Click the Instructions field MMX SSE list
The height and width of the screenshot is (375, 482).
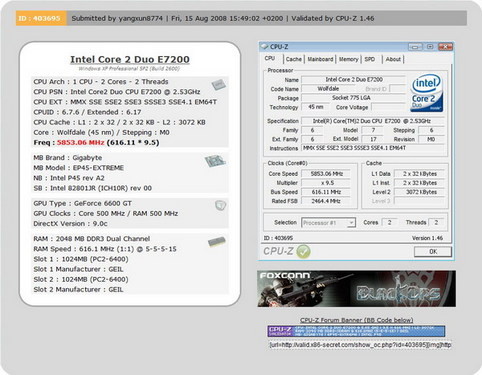point(373,148)
